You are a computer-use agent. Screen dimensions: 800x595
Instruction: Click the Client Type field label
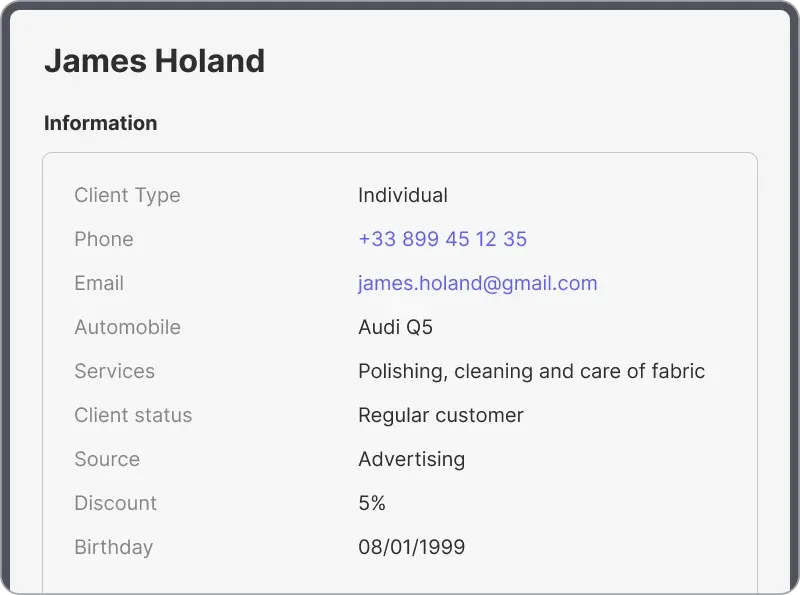tap(127, 195)
